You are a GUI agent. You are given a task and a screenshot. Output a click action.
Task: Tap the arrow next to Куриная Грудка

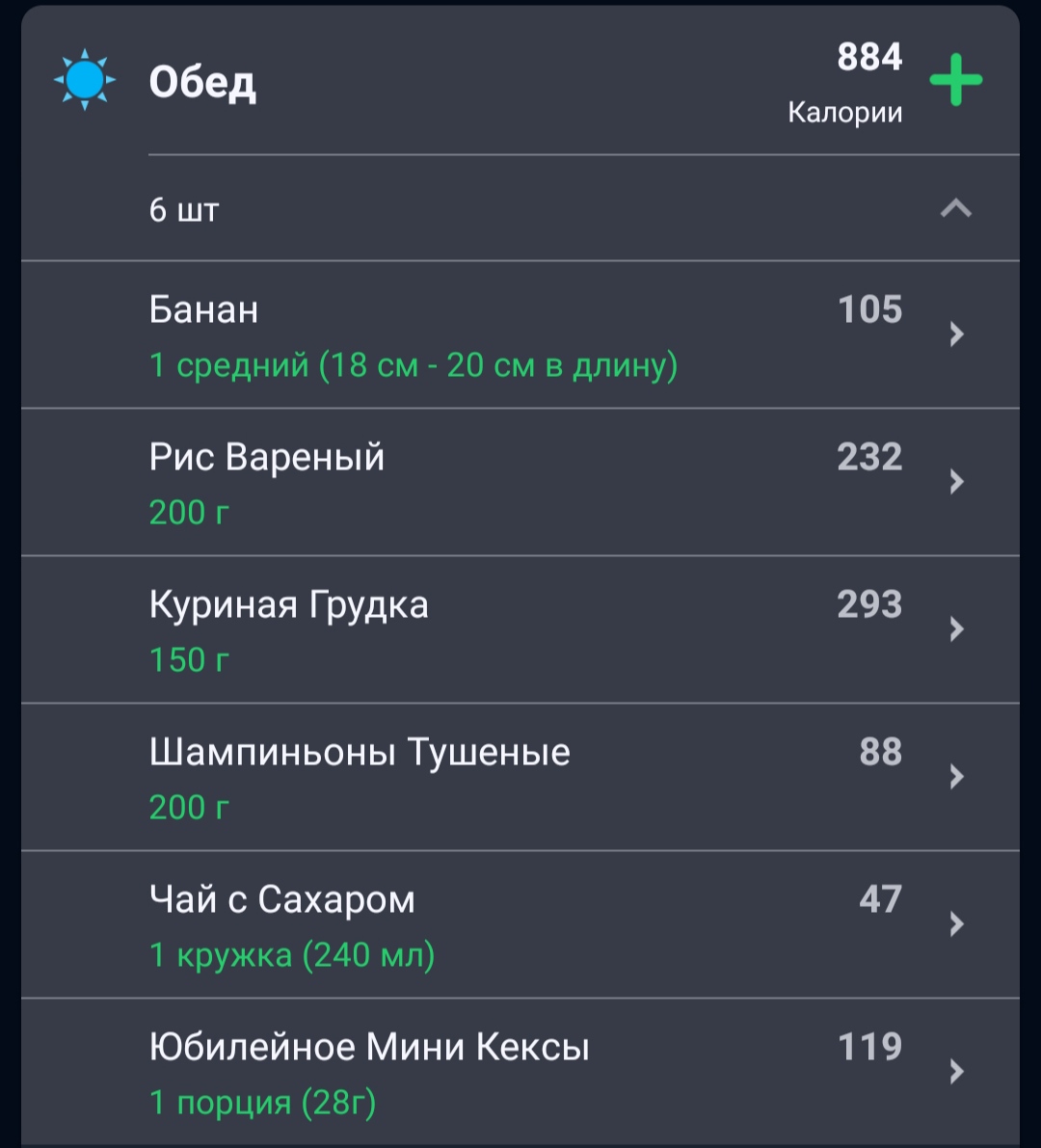coord(956,628)
